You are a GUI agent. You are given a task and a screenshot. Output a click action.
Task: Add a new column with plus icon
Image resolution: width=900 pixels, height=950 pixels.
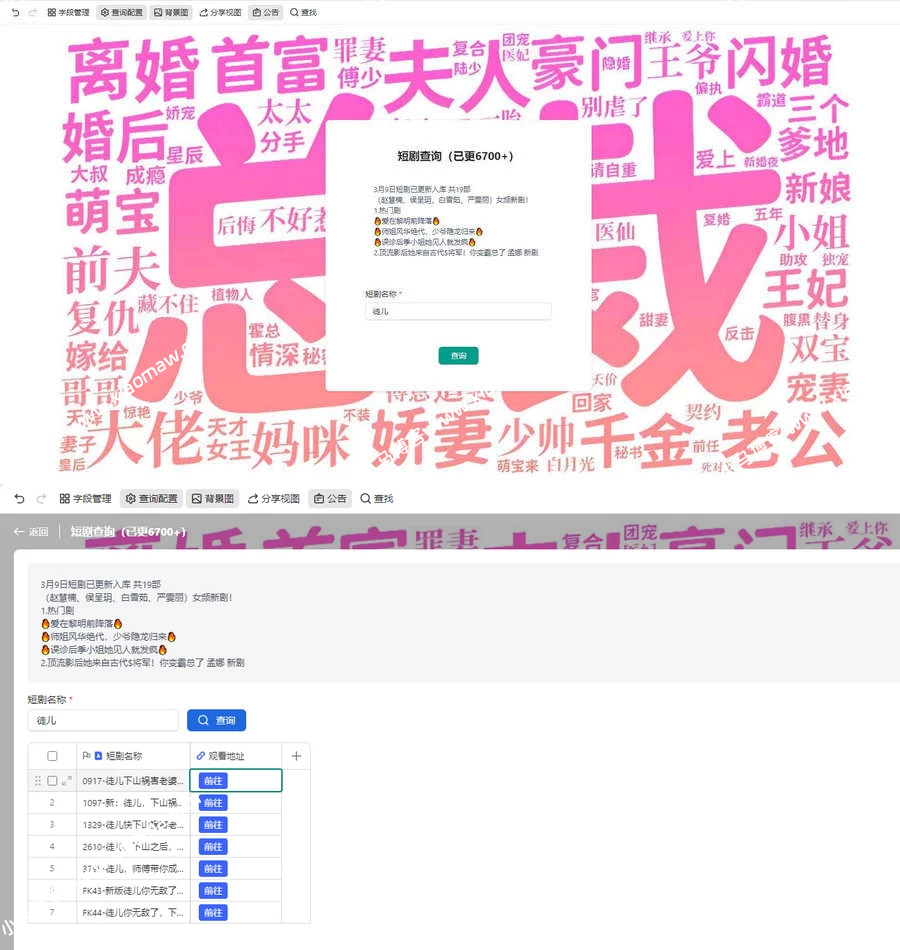[296, 756]
